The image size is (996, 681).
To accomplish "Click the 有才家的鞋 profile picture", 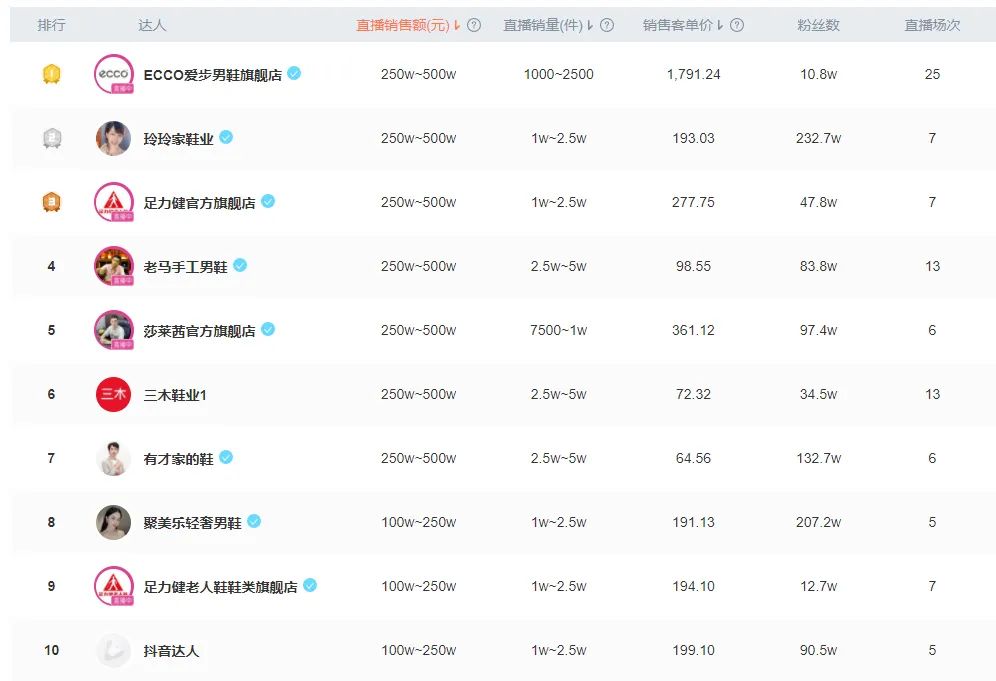I will (113, 458).
